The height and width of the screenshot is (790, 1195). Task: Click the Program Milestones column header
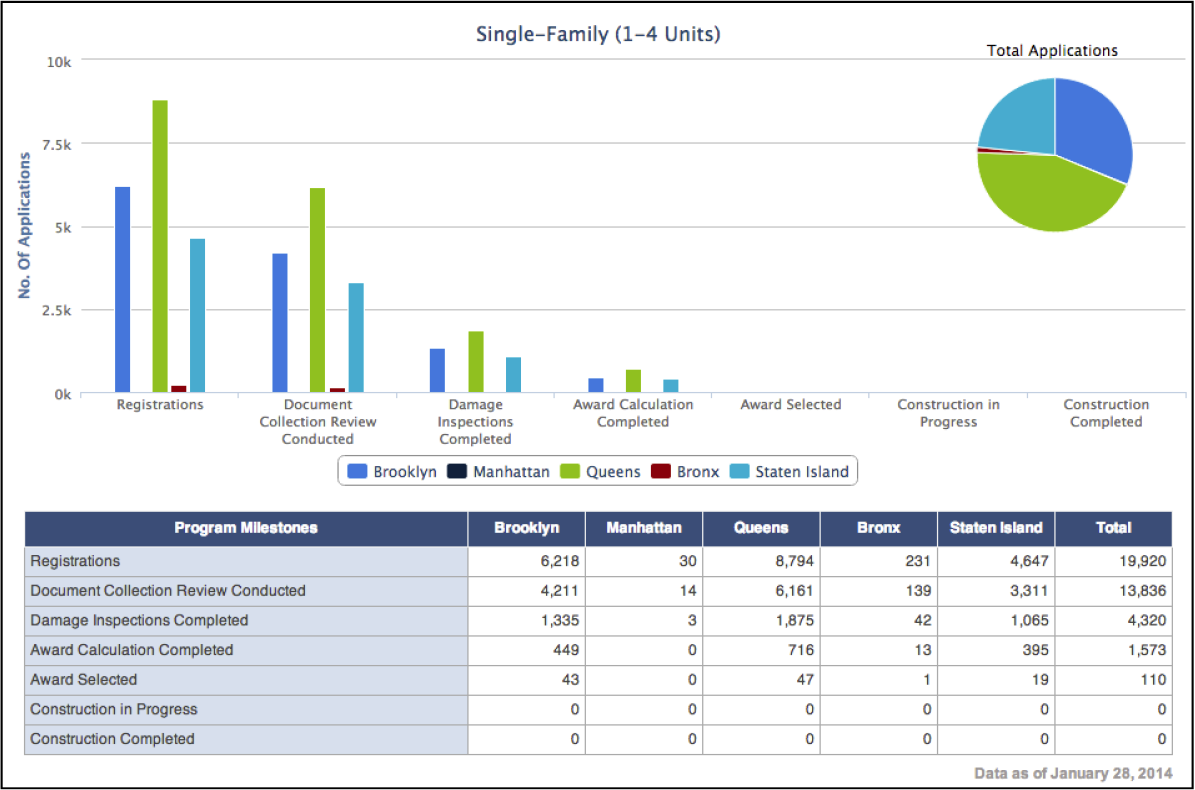click(x=246, y=528)
